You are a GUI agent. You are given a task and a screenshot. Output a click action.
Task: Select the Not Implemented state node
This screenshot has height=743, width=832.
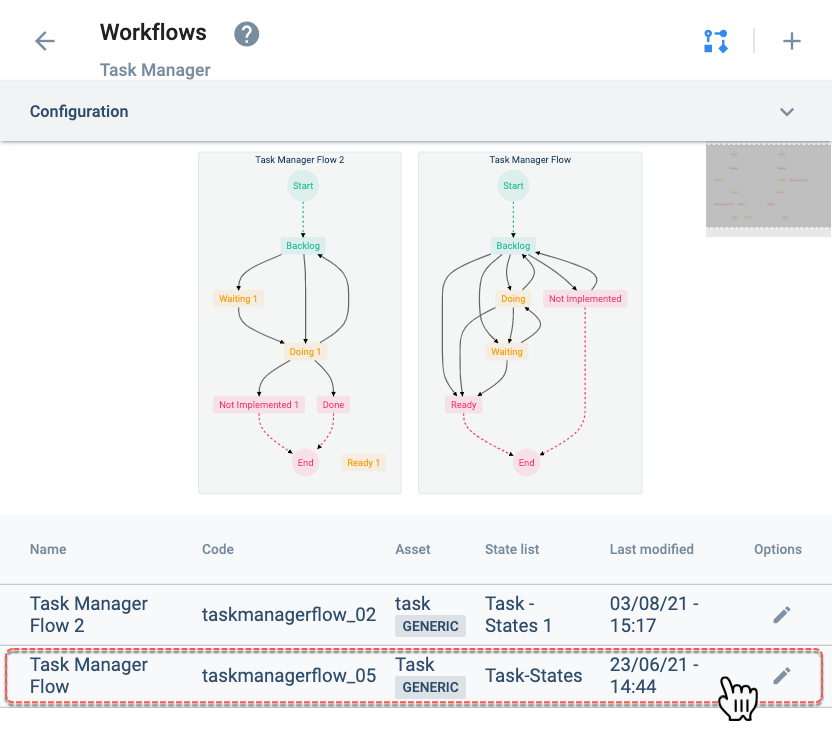(x=585, y=299)
